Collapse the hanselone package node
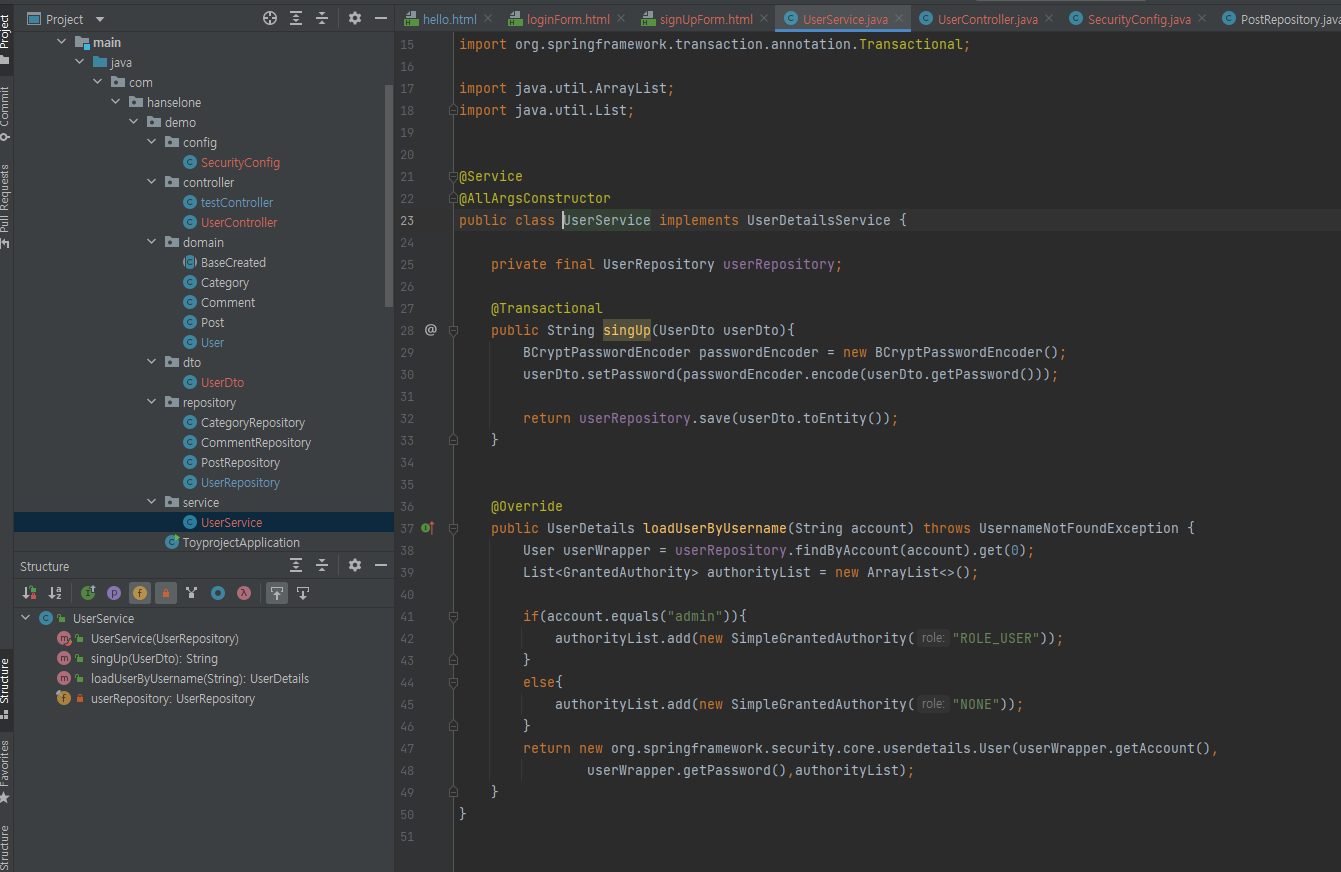 (115, 102)
